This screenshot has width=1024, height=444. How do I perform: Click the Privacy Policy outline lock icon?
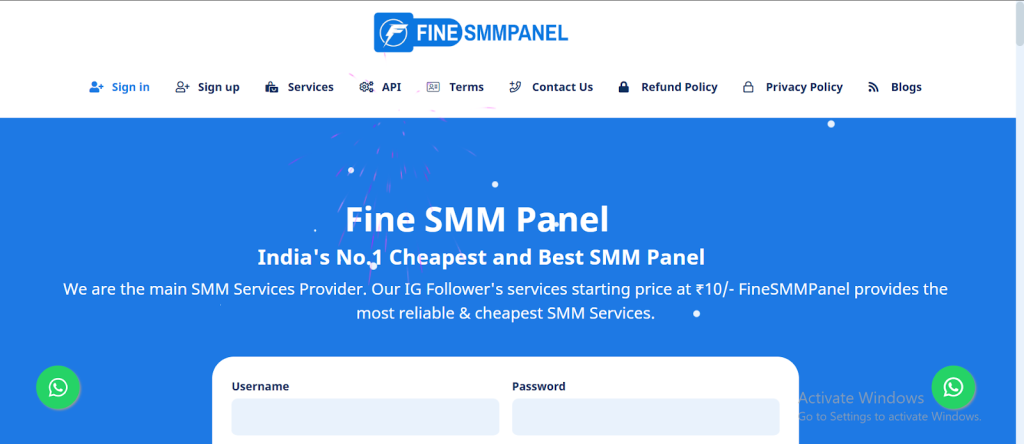748,87
